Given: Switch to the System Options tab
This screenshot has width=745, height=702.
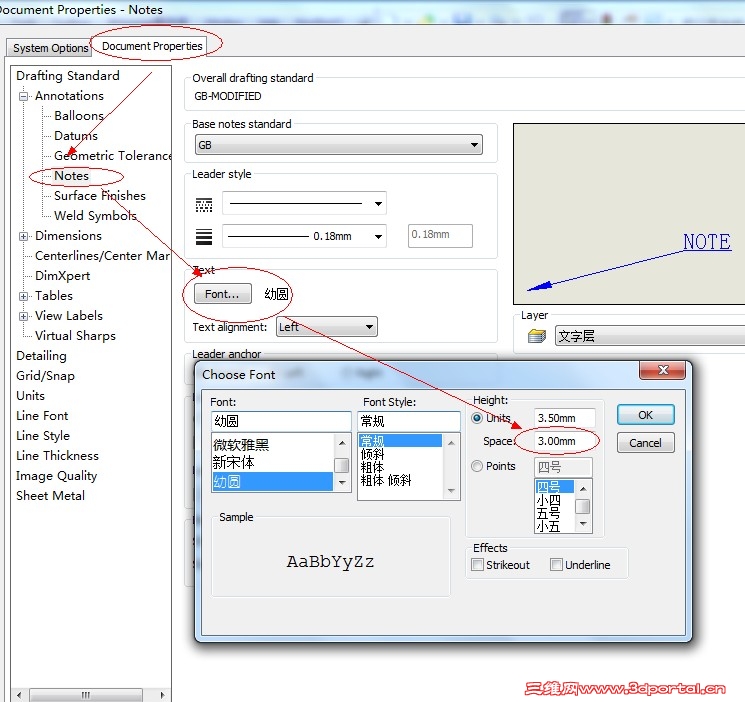Looking at the screenshot, I should click(x=50, y=48).
